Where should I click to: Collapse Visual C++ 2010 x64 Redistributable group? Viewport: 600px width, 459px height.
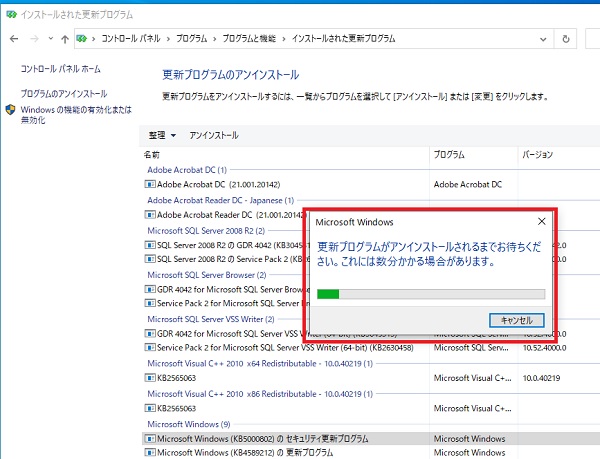point(260,363)
